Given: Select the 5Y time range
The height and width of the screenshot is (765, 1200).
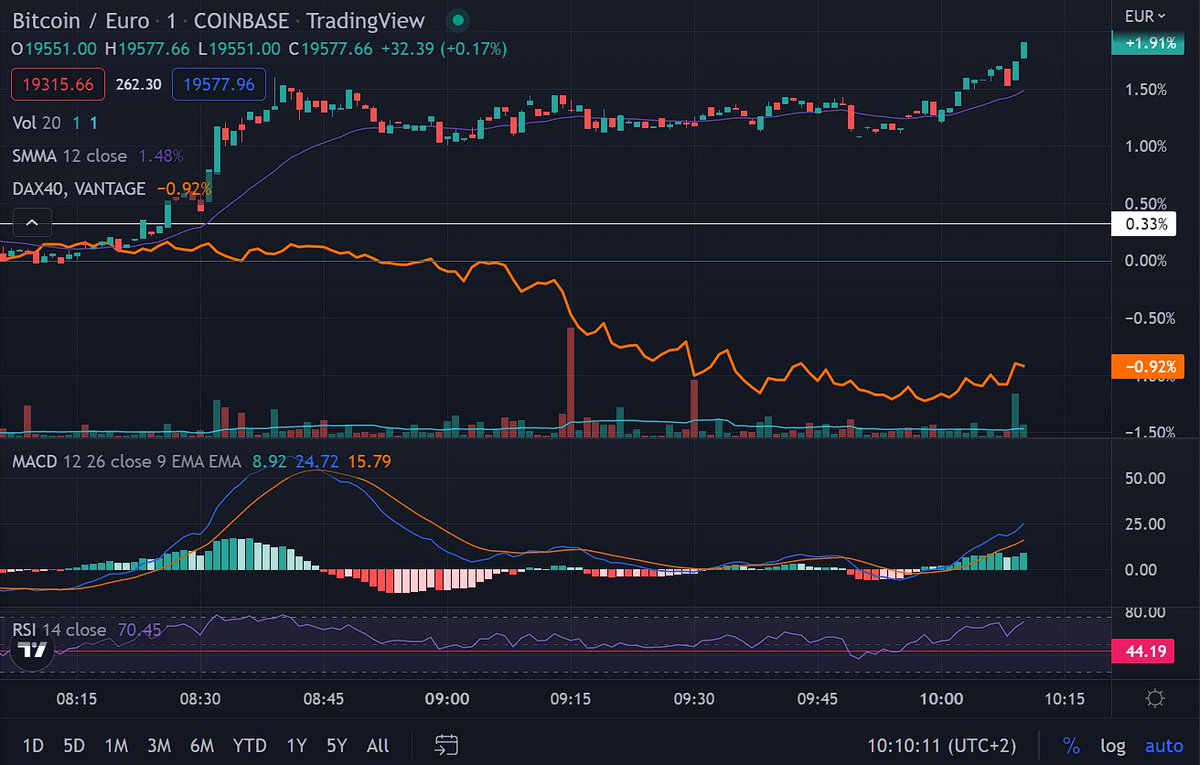Looking at the screenshot, I should click(336, 745).
